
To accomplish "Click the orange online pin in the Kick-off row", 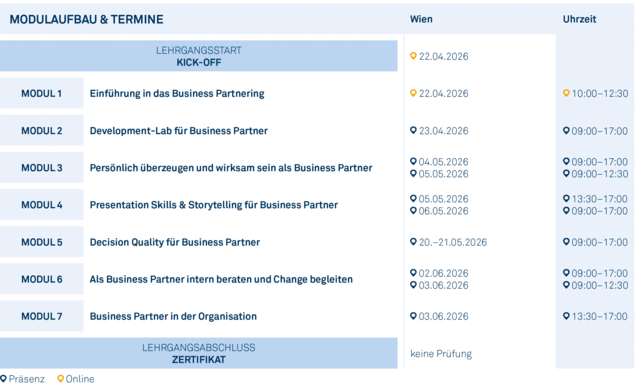I will (x=413, y=56).
